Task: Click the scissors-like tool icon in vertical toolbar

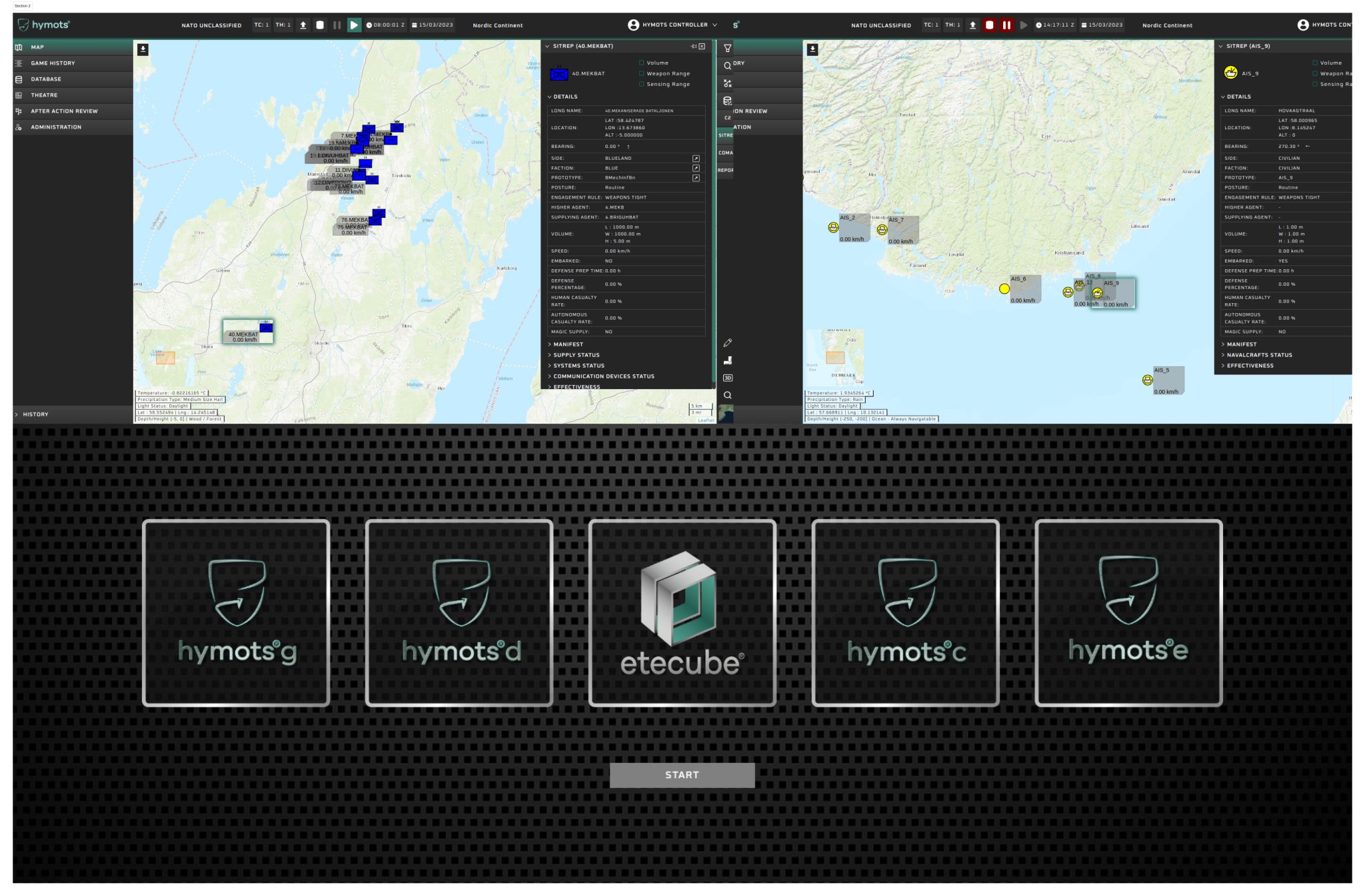Action: [727, 83]
